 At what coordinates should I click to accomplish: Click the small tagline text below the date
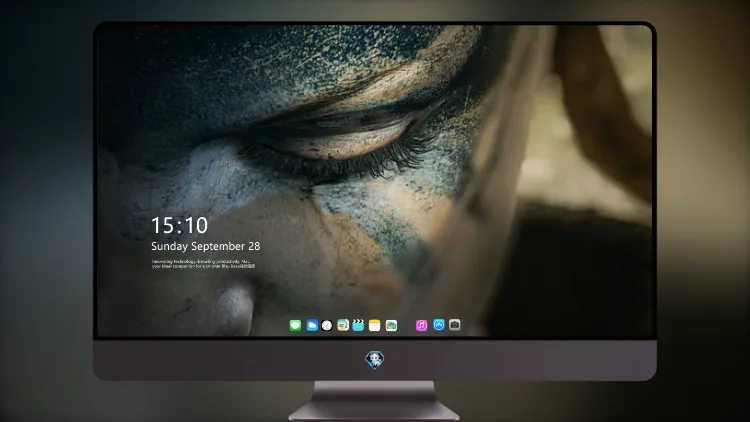coord(204,264)
